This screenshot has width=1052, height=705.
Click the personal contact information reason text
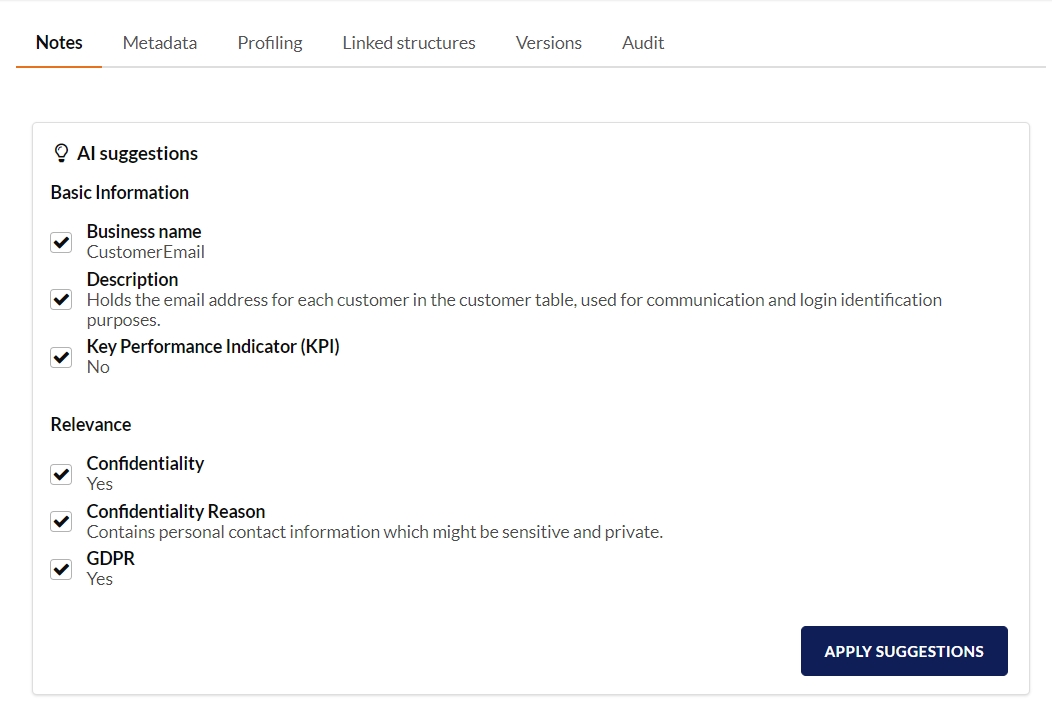(375, 532)
